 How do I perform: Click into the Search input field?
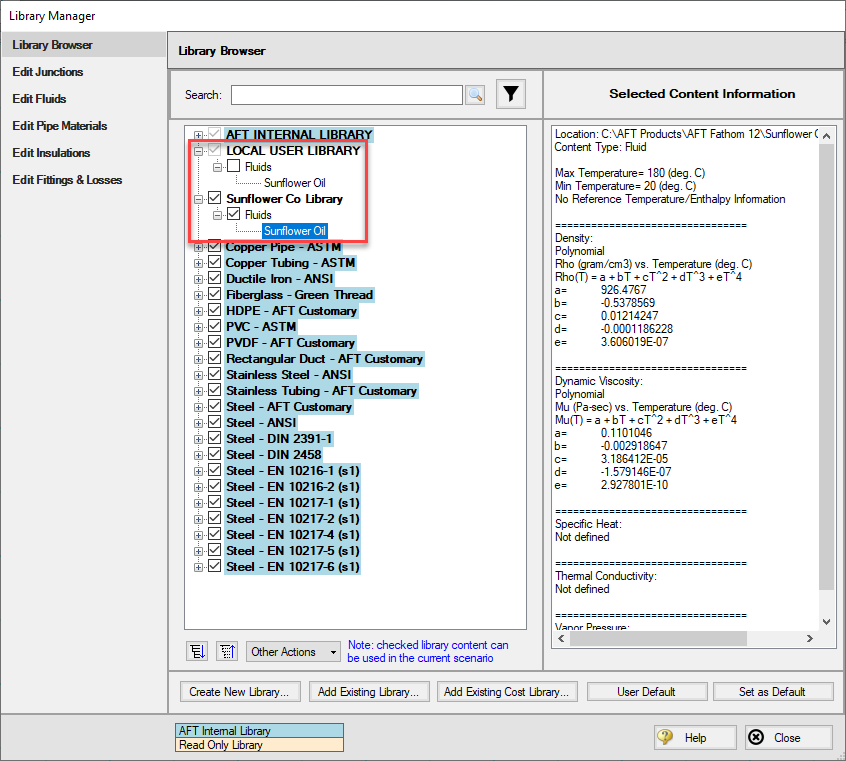pyautogui.click(x=346, y=95)
